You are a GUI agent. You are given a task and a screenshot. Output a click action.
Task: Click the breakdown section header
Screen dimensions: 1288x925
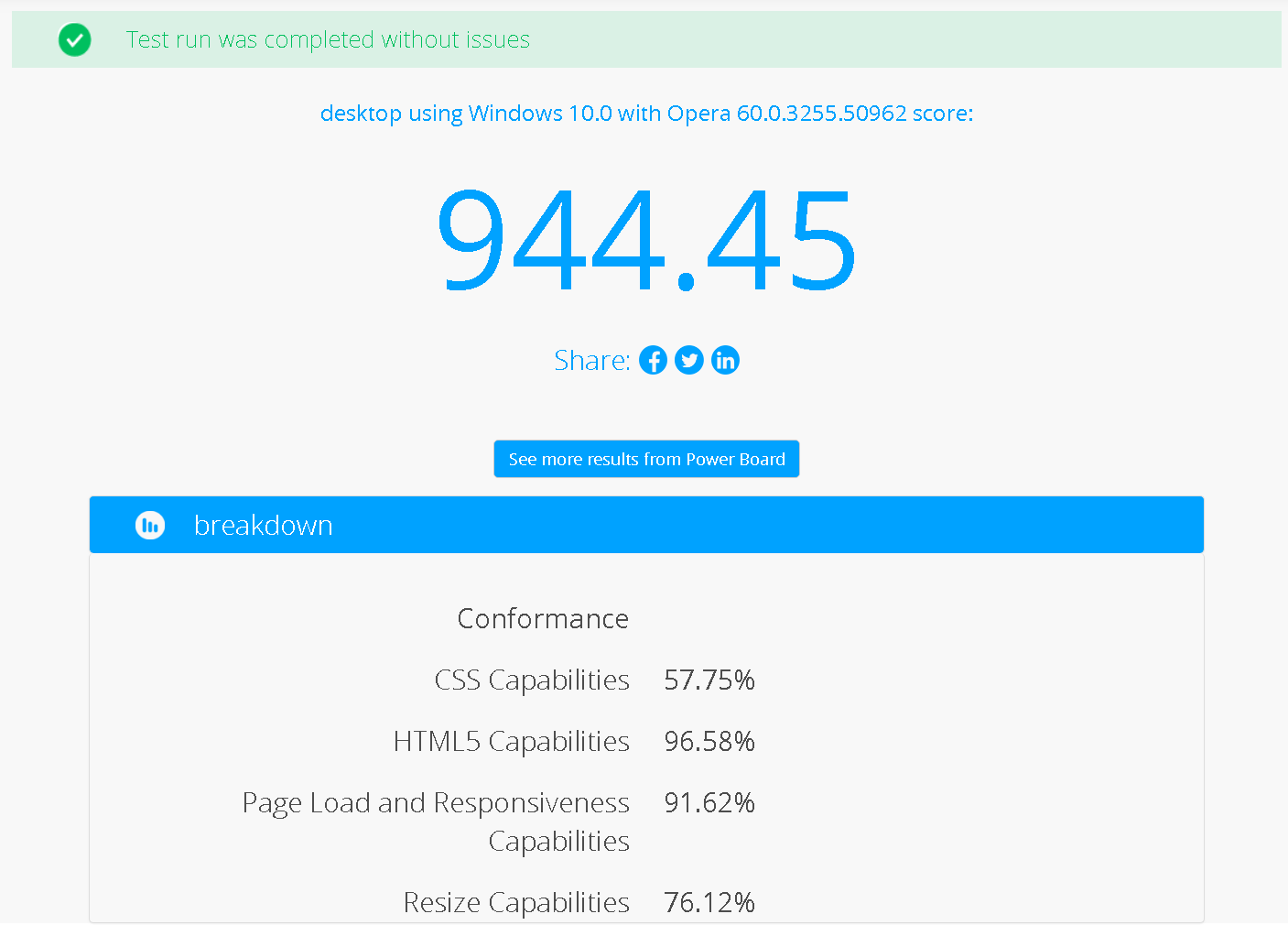click(x=646, y=525)
